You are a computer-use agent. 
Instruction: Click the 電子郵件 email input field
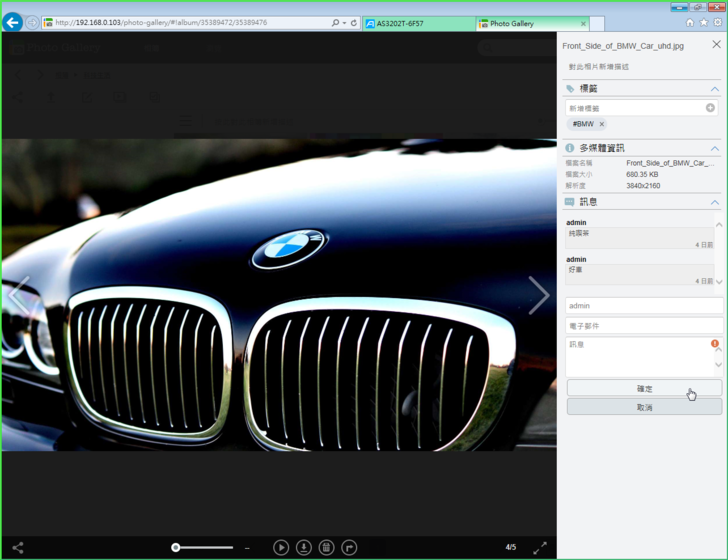(x=643, y=326)
